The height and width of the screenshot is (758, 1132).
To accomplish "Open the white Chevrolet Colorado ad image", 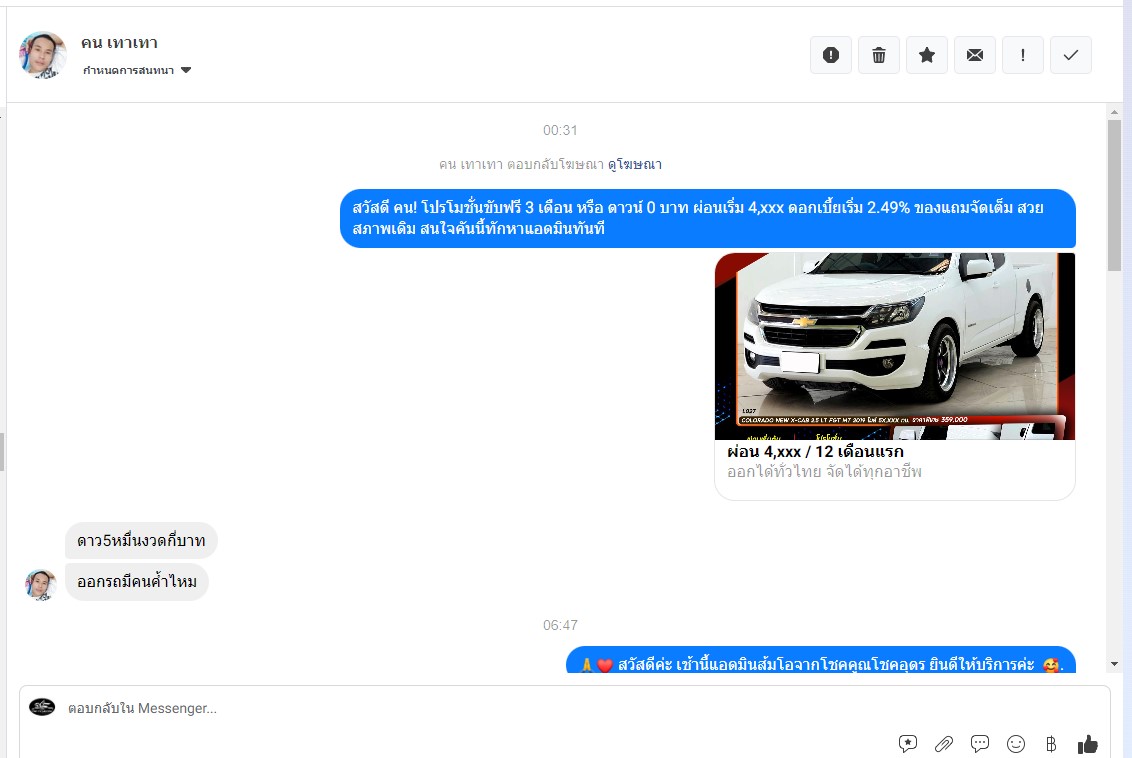I will (x=894, y=346).
